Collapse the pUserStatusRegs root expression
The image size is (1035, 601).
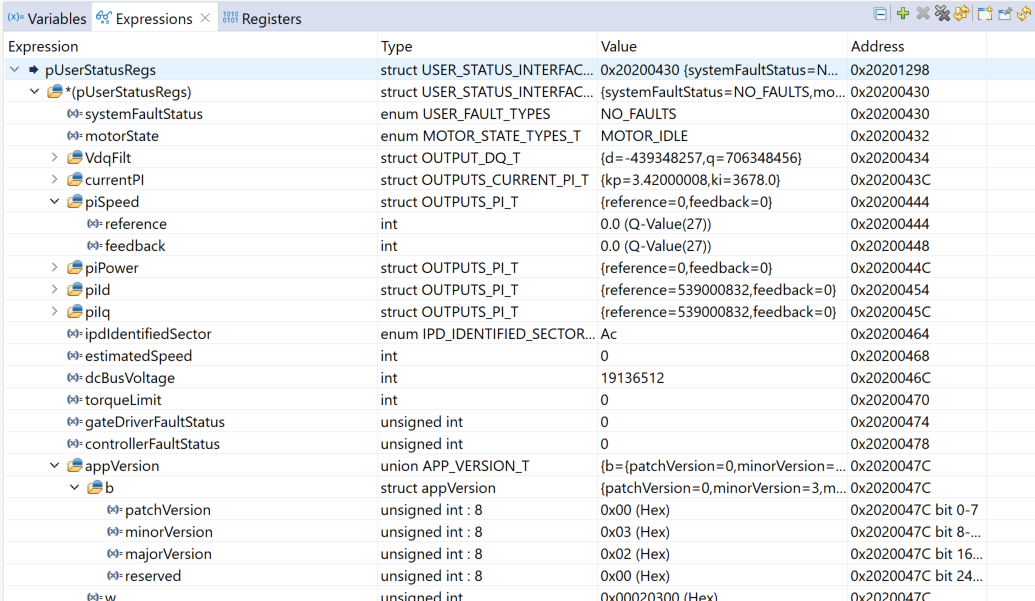pyautogui.click(x=15, y=70)
